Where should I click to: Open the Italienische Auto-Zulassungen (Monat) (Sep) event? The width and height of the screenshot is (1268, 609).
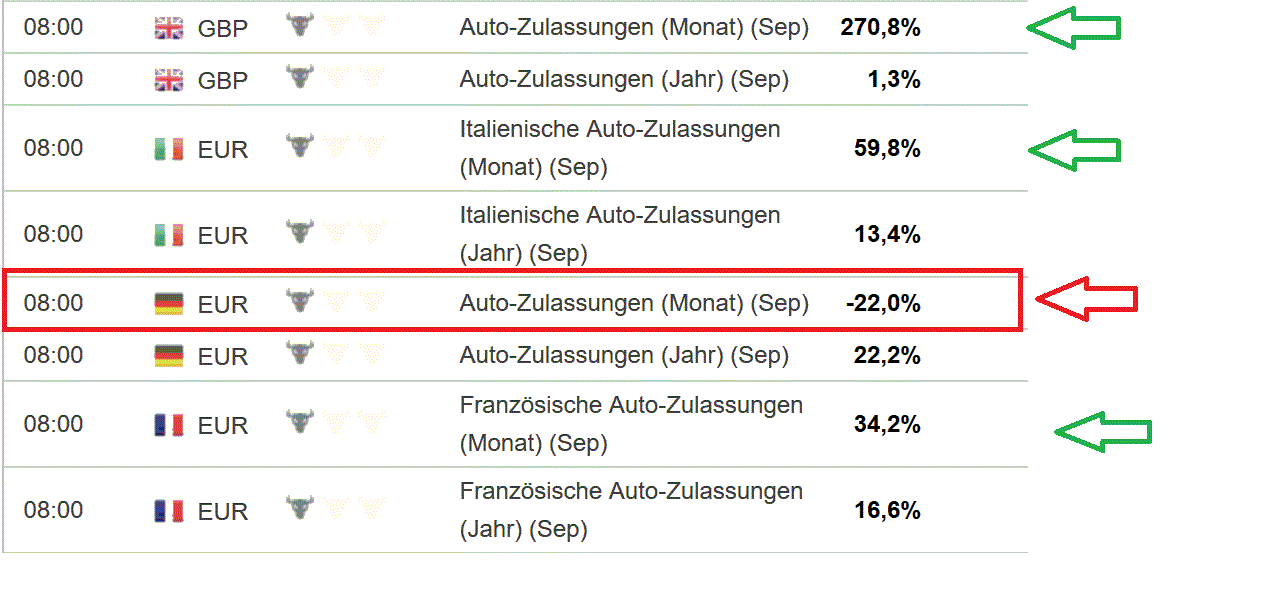(620, 148)
